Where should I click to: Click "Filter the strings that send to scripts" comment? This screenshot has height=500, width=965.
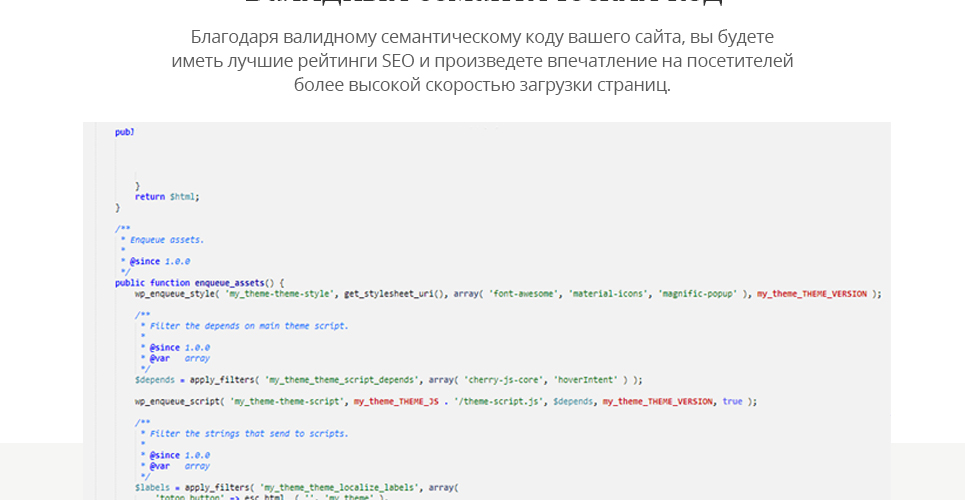point(249,433)
